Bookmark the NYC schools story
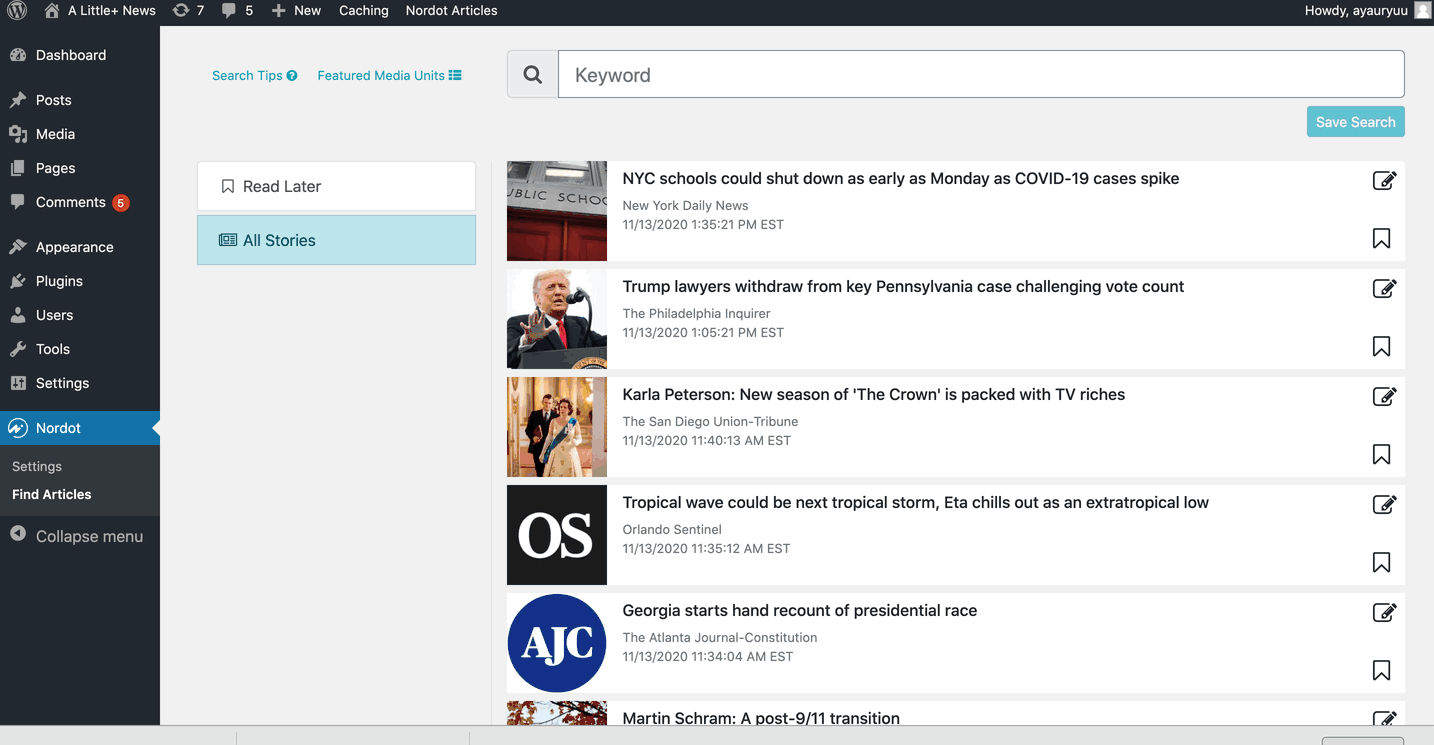1434x745 pixels. 1381,239
